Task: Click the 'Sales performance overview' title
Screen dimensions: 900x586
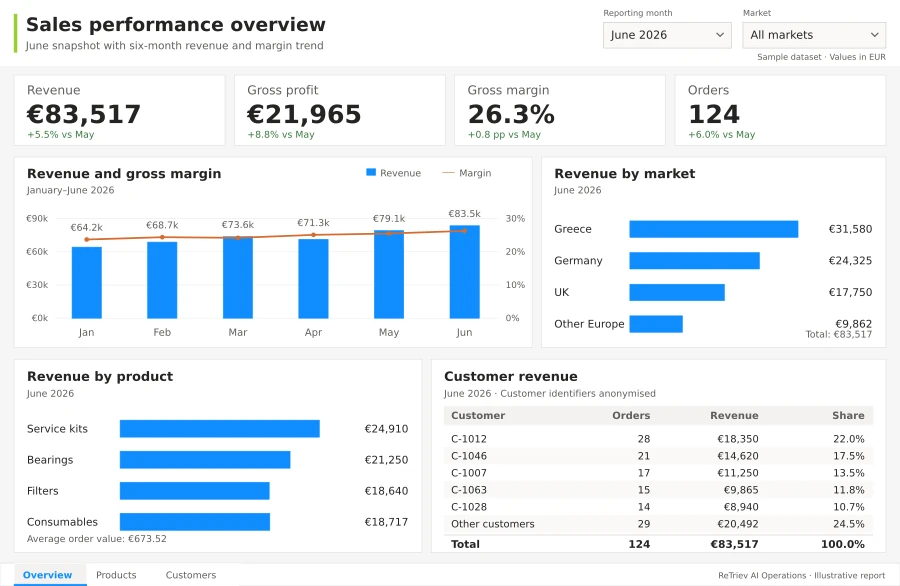Action: pyautogui.click(x=176, y=25)
